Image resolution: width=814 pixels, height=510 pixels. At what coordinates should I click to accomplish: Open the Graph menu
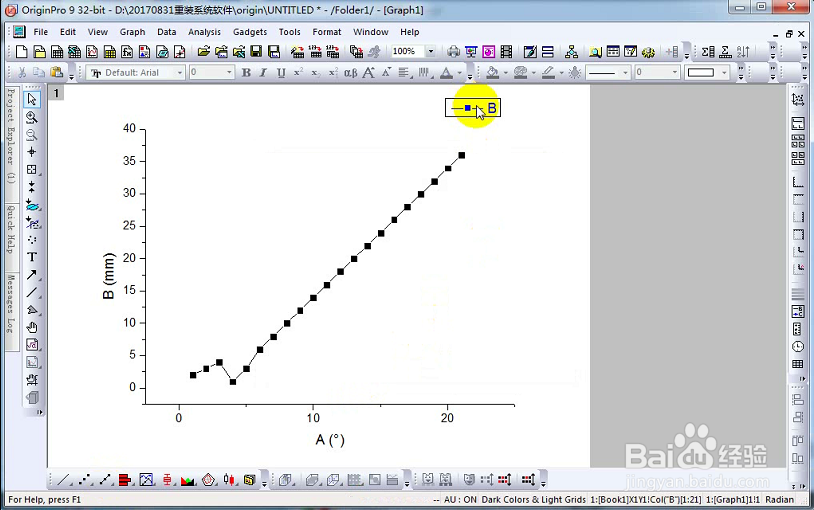(x=132, y=32)
